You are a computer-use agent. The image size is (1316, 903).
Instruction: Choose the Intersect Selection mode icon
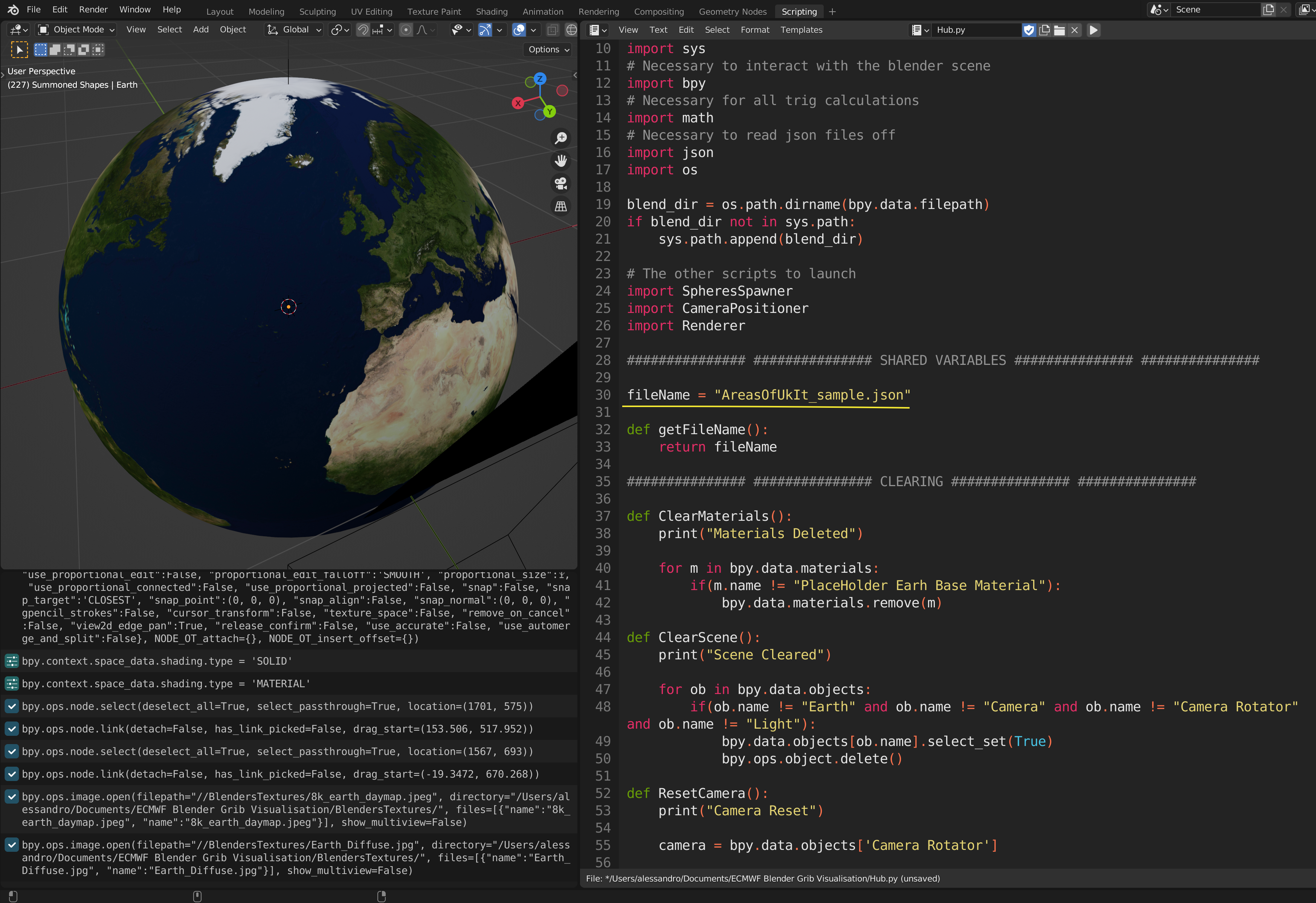coord(98,50)
